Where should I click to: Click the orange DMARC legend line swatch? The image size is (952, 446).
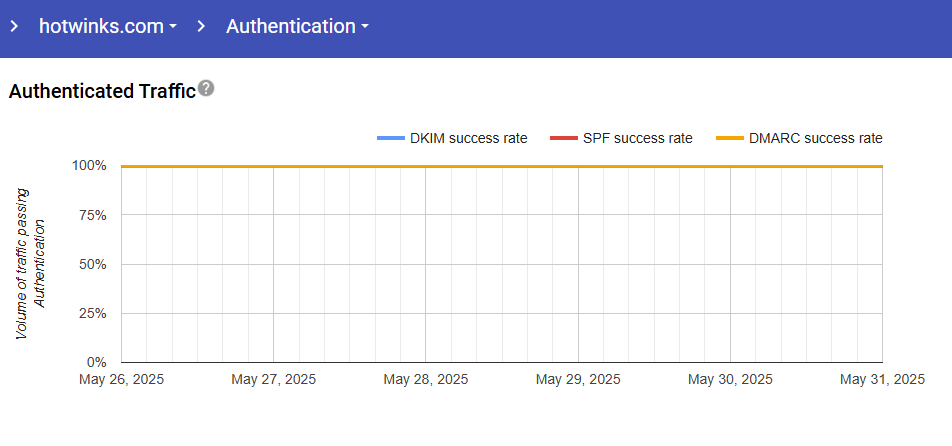pyautogui.click(x=729, y=138)
